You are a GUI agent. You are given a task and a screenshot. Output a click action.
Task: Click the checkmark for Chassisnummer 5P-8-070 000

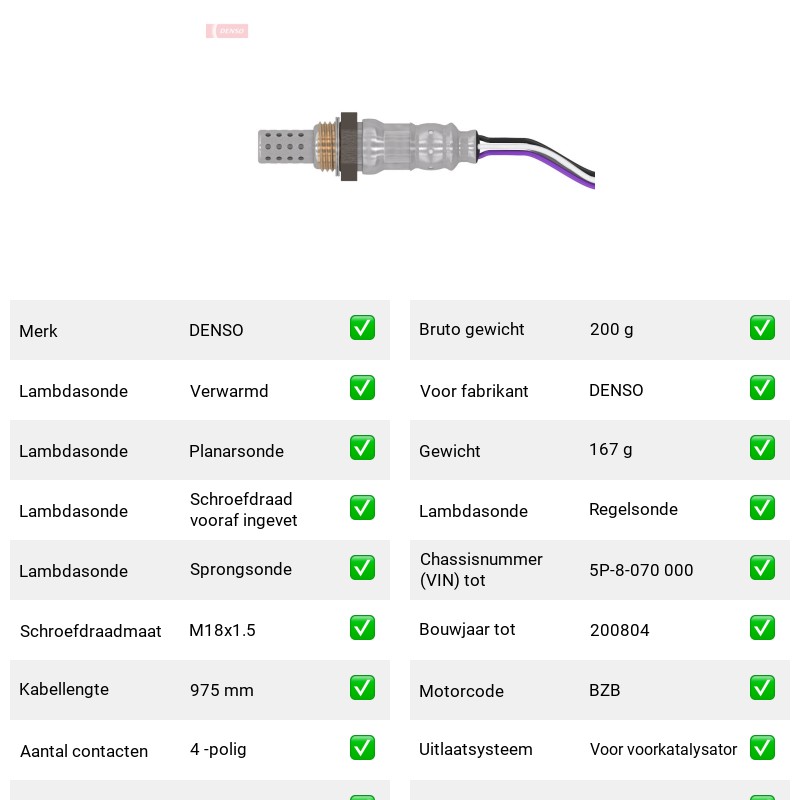pyautogui.click(x=762, y=568)
